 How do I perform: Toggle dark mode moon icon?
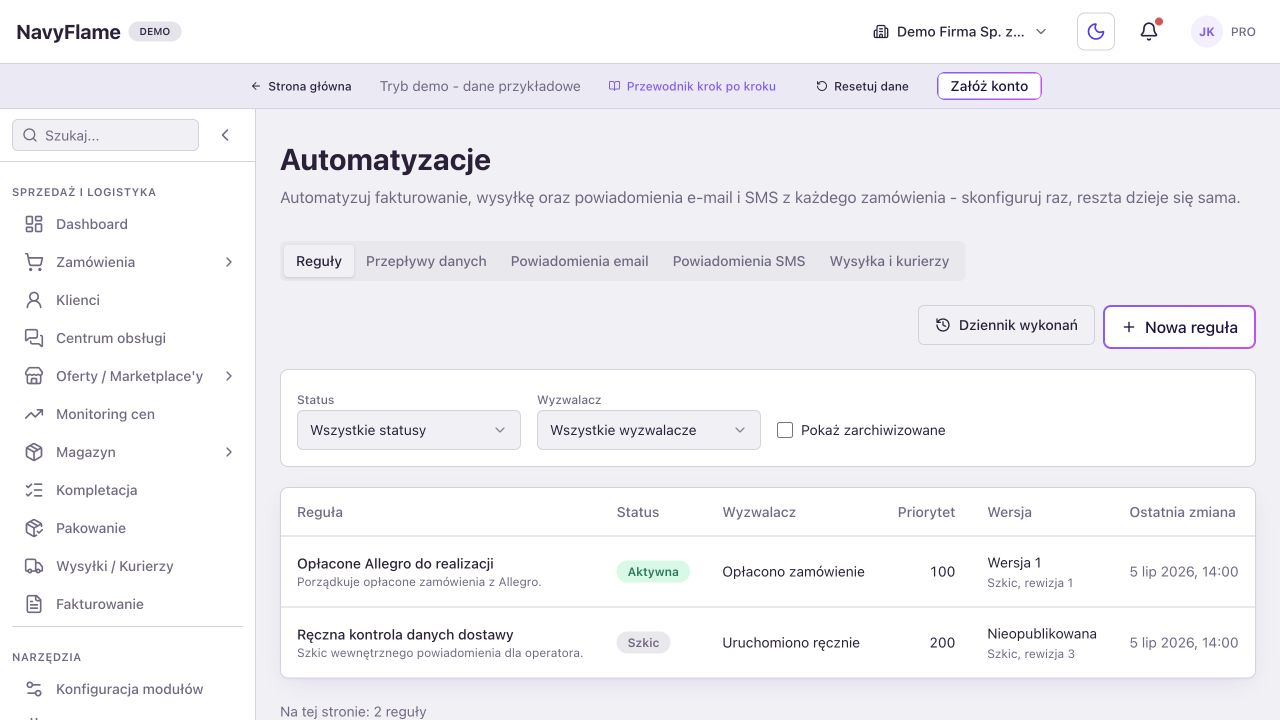click(x=1096, y=32)
